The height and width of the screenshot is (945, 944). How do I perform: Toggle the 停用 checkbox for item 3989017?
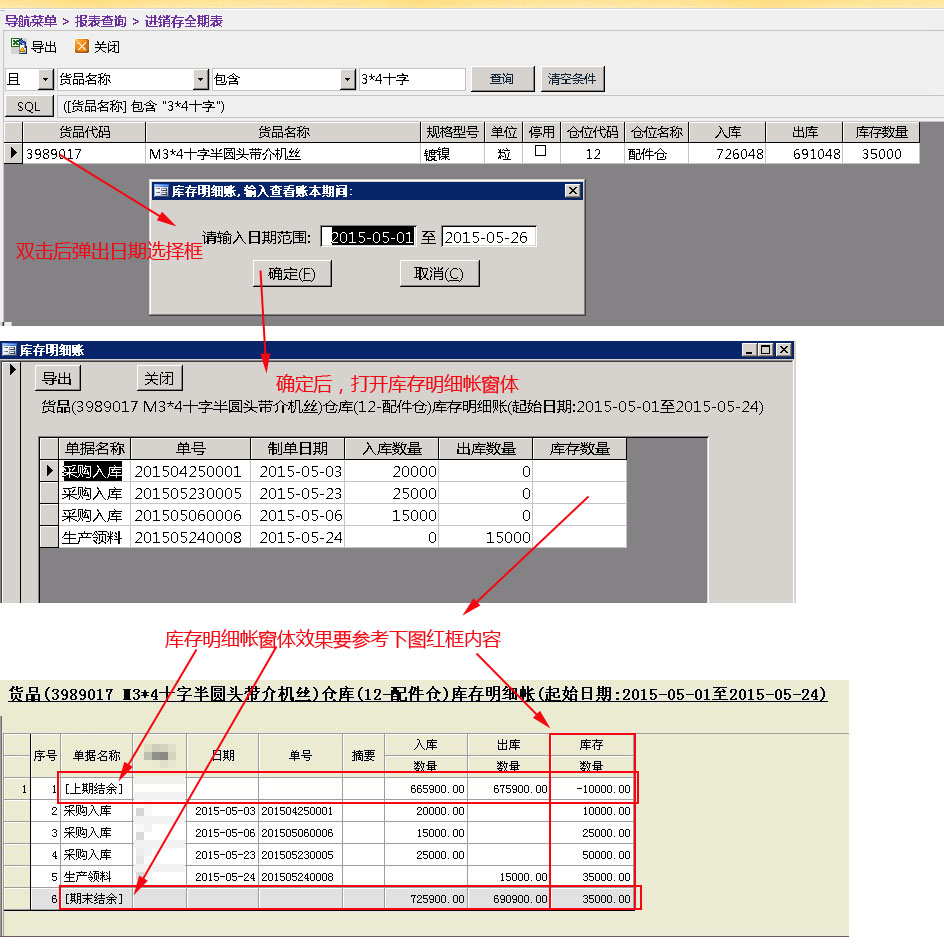point(541,152)
